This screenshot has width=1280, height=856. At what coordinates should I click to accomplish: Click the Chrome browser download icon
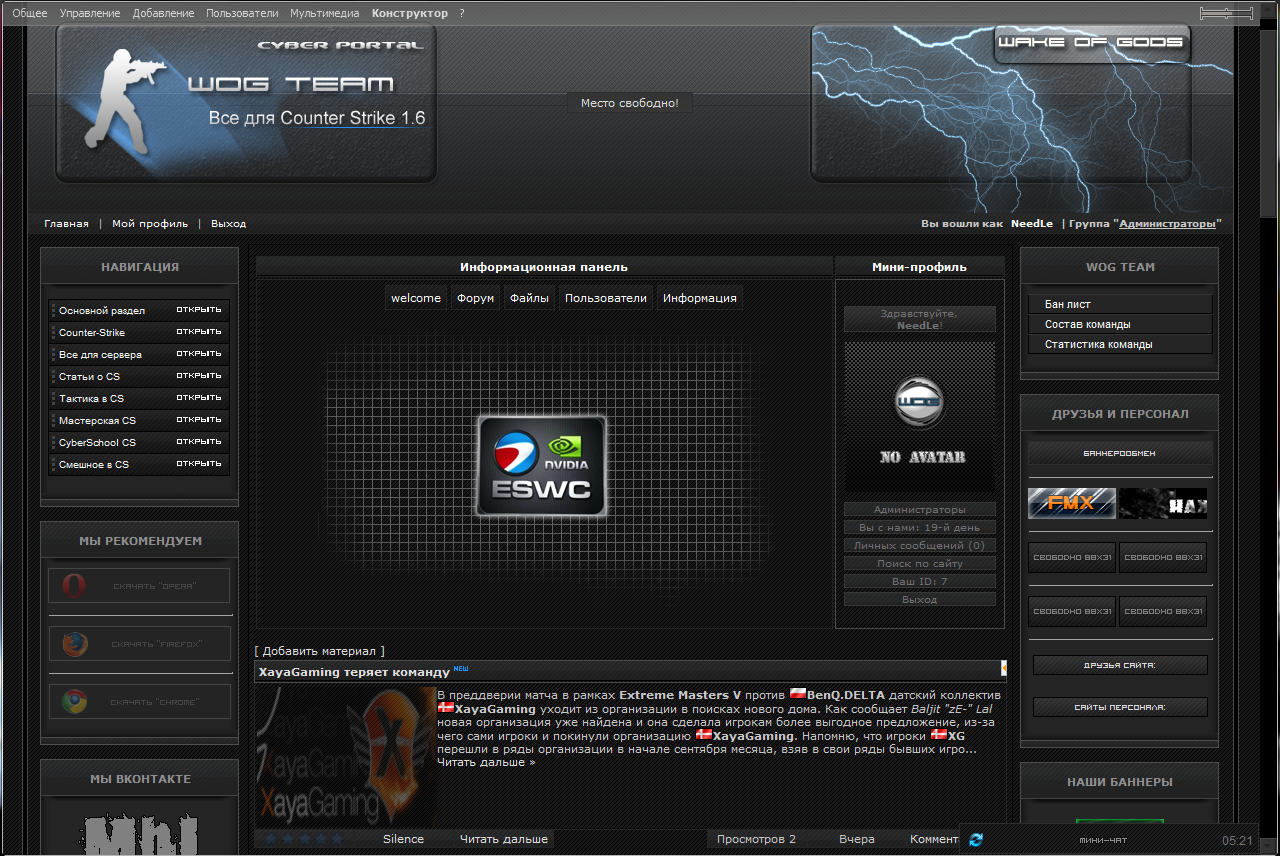[x=74, y=702]
